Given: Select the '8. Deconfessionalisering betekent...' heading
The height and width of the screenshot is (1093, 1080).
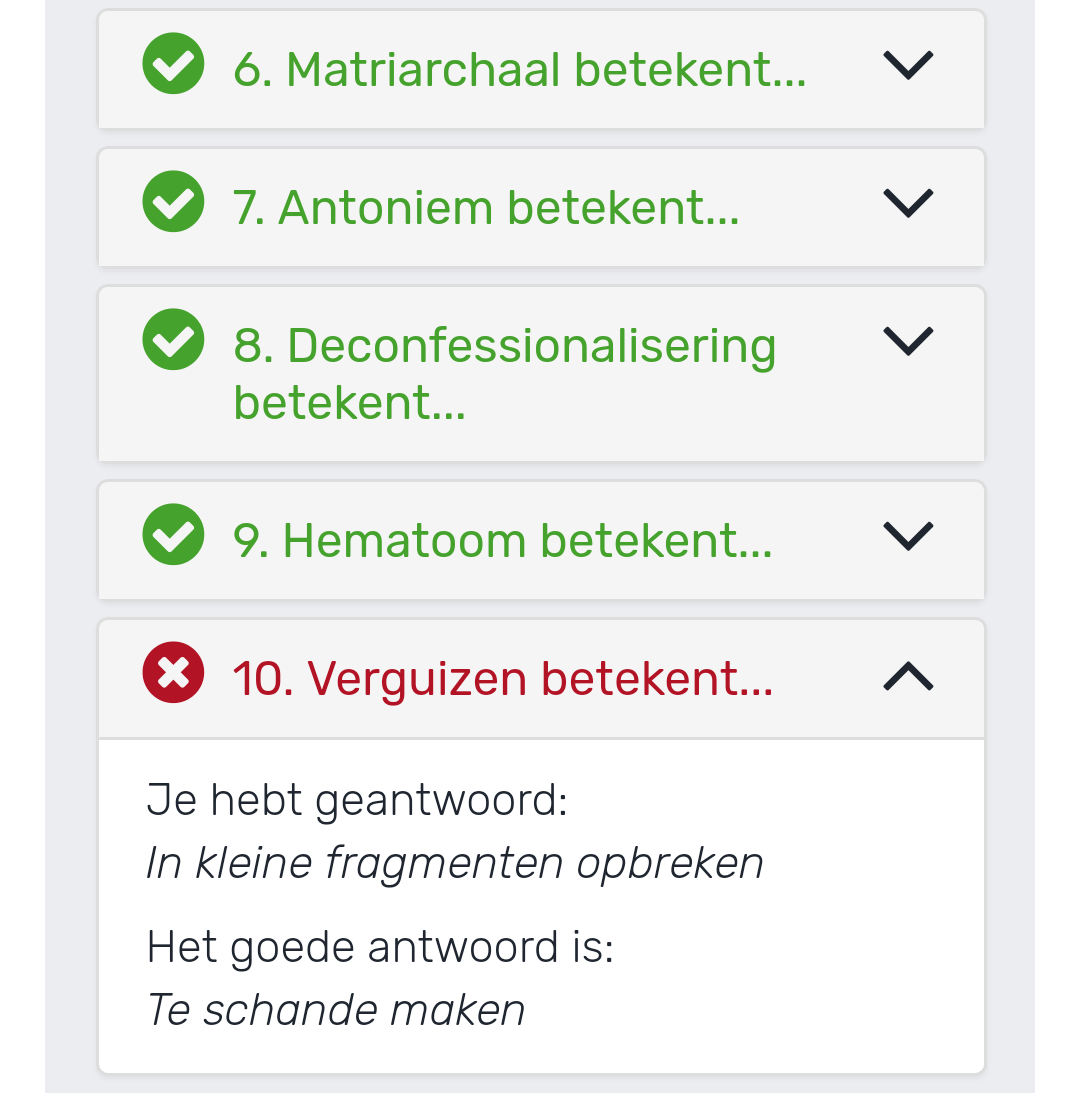Looking at the screenshot, I should pos(504,374).
